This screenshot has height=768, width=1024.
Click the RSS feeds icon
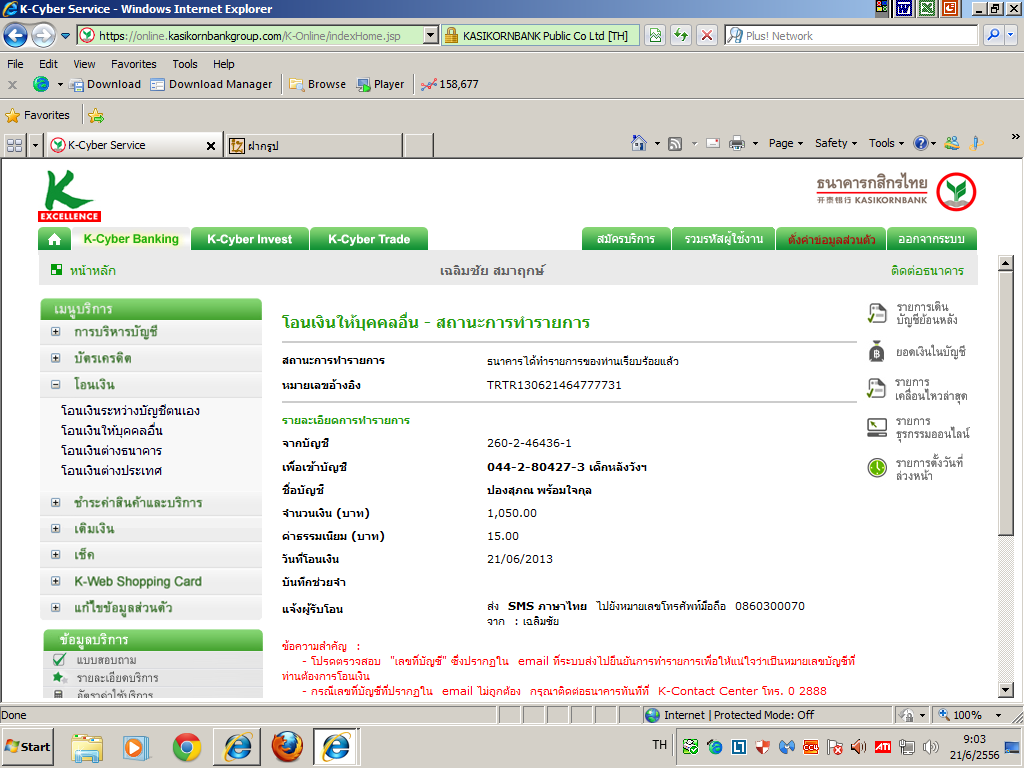point(675,144)
